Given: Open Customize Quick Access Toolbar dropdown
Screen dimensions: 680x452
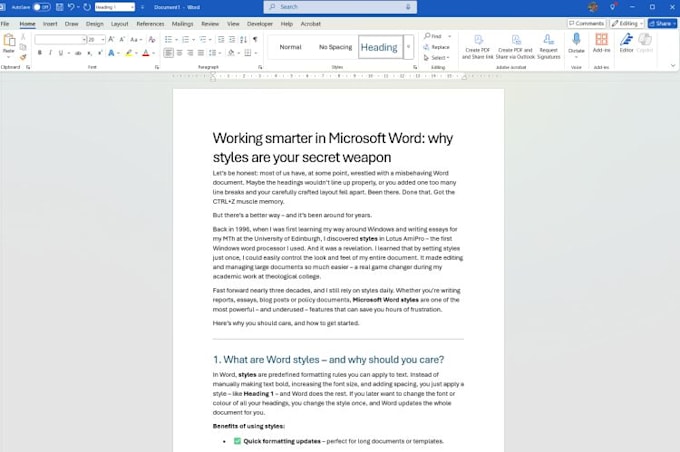Looking at the screenshot, I should 142,7.
